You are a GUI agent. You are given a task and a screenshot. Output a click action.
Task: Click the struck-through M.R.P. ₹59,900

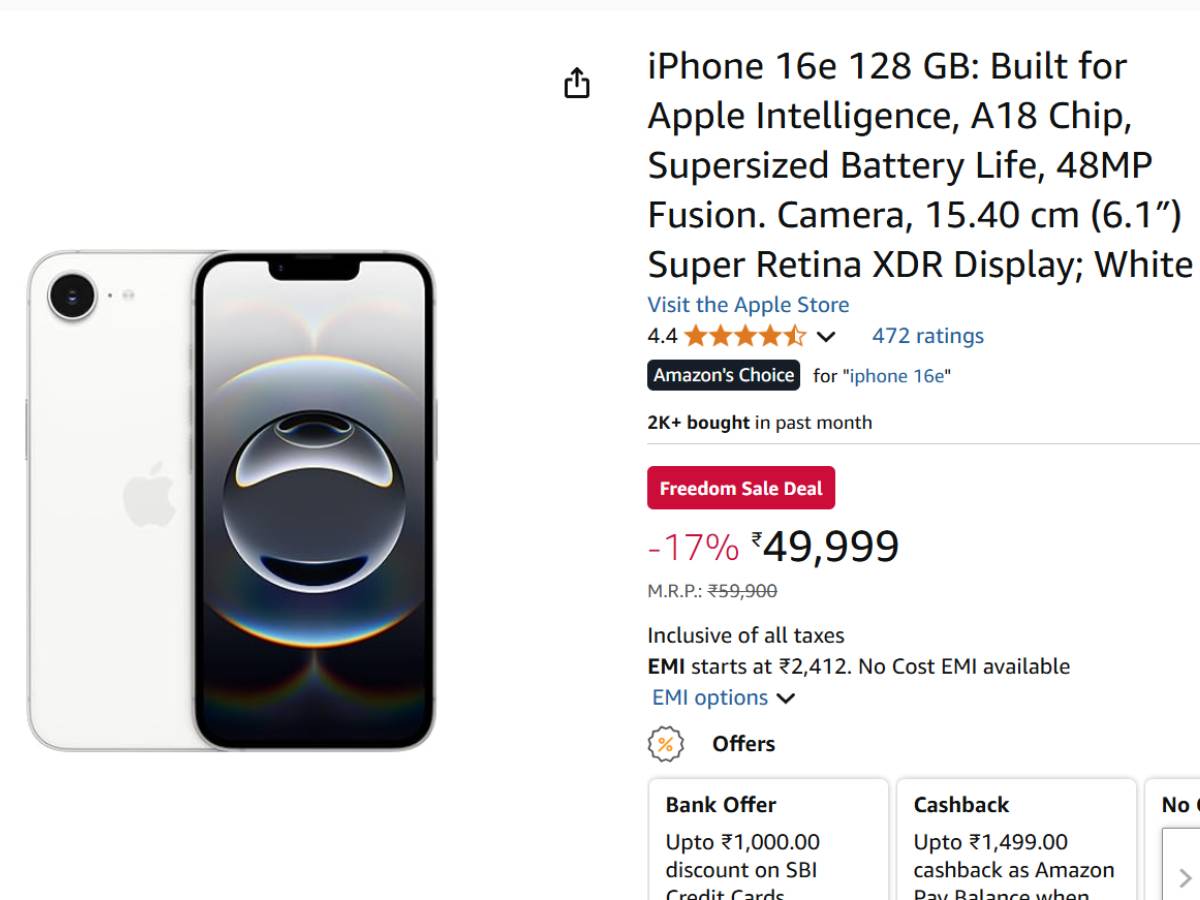(742, 591)
